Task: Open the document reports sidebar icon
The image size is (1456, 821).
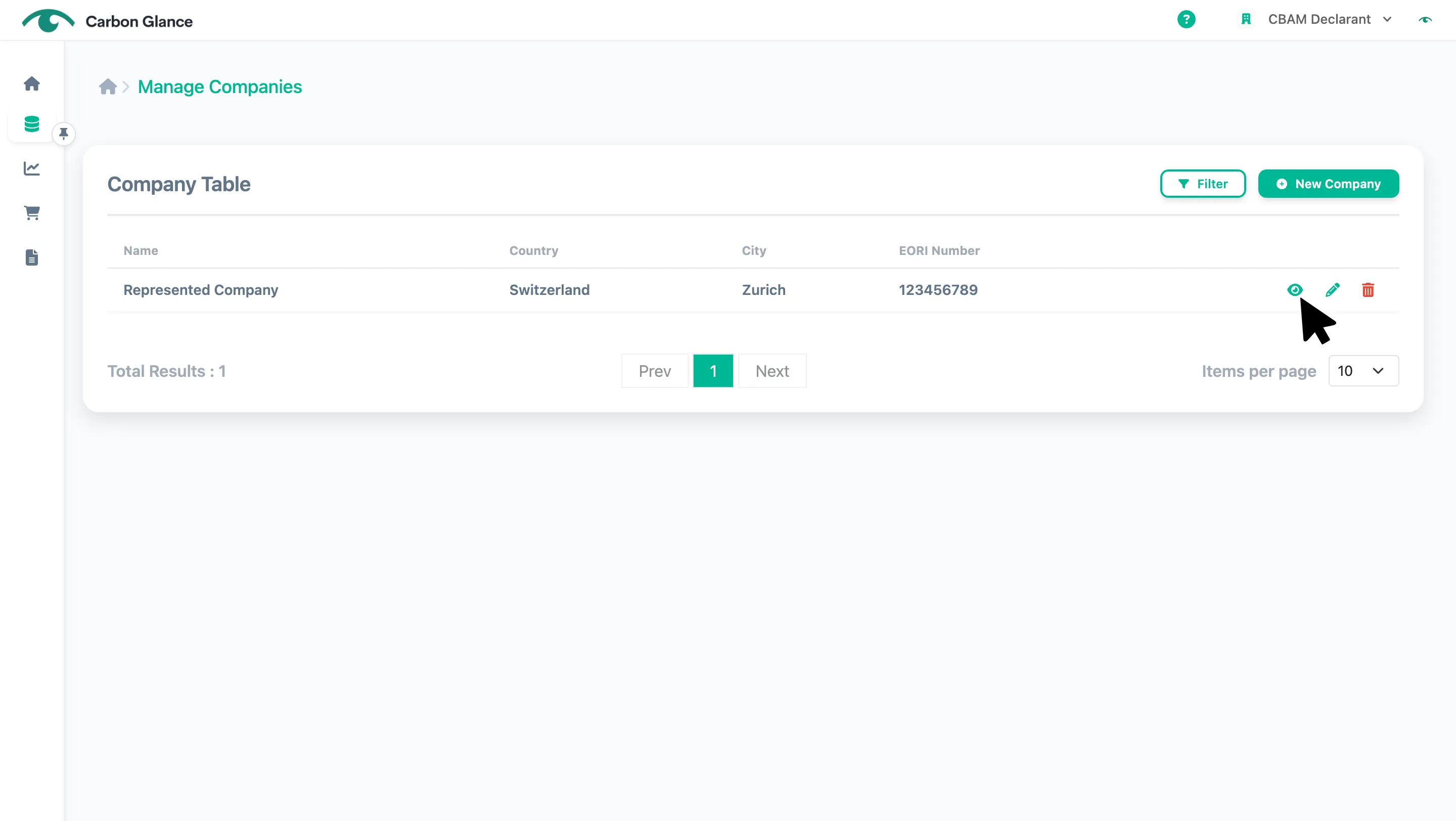Action: tap(32, 257)
